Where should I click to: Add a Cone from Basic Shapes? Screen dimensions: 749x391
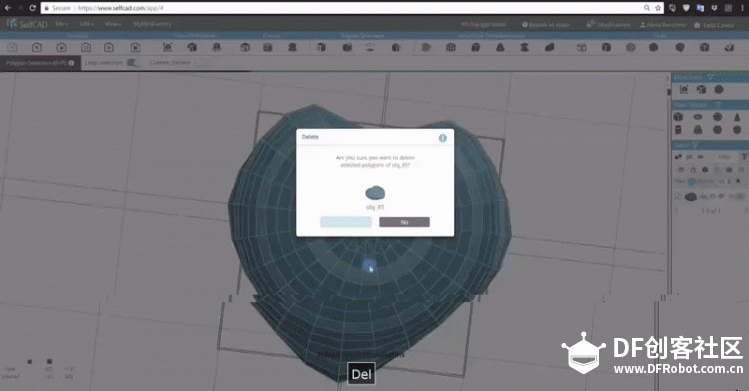(x=737, y=117)
